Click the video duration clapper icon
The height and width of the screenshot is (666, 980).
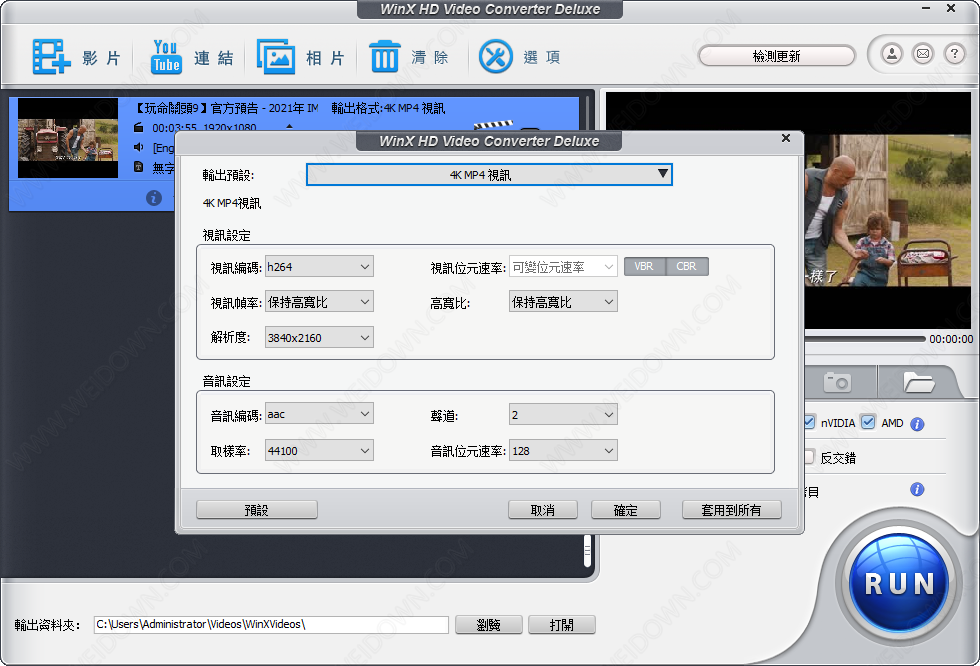(x=139, y=127)
